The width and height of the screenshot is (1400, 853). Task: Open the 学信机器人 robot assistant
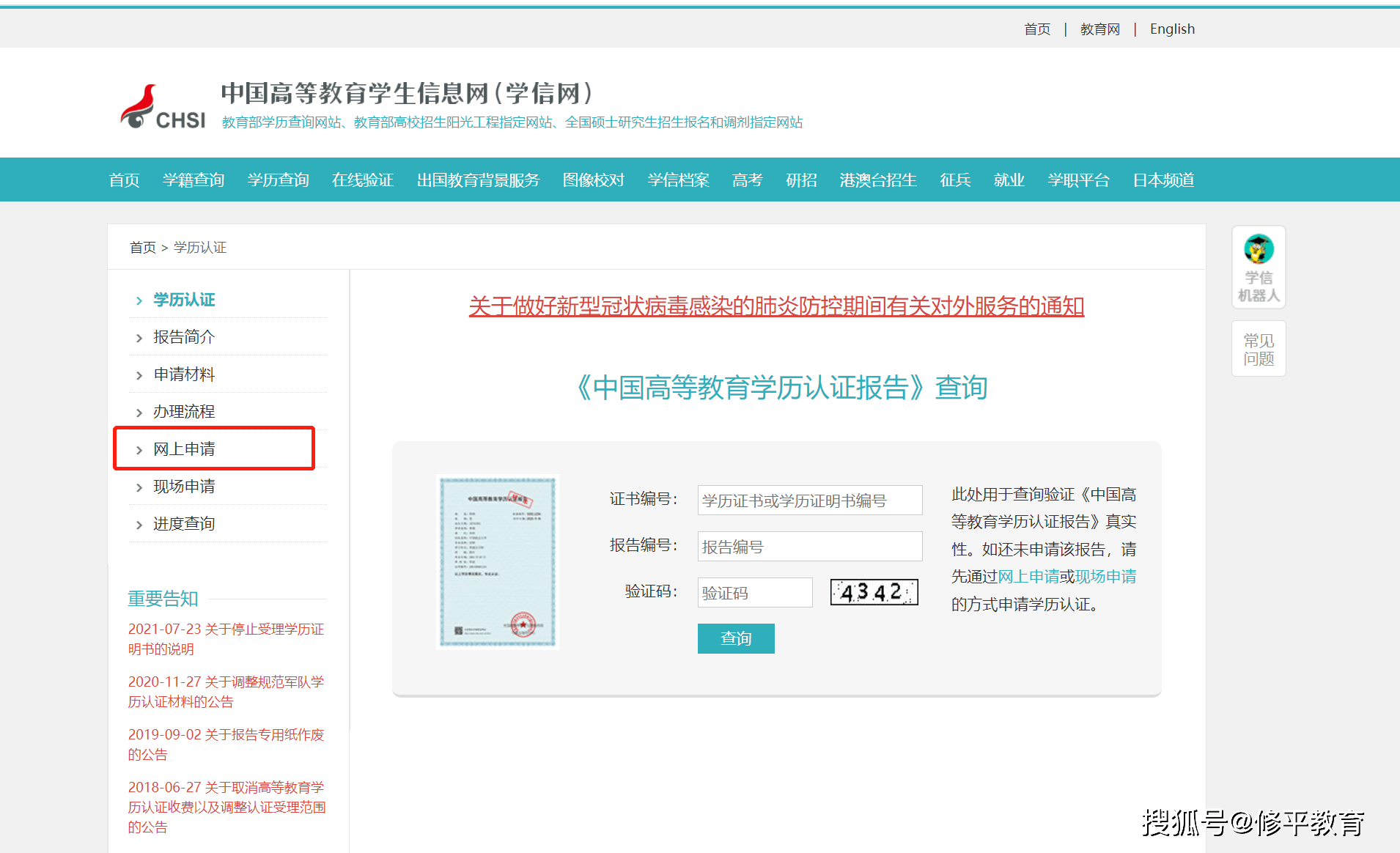pyautogui.click(x=1259, y=267)
